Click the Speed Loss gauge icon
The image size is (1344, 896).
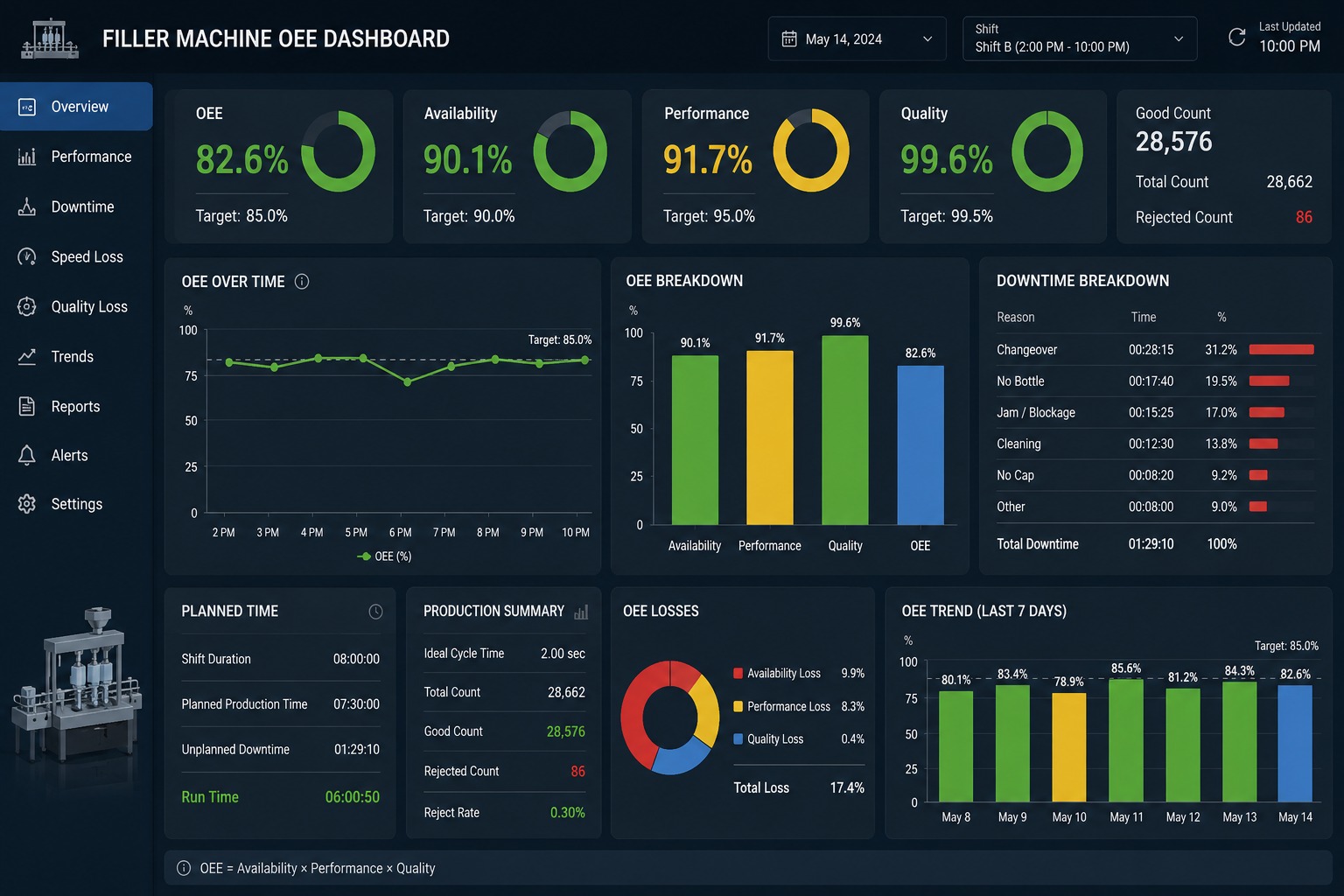tap(27, 256)
